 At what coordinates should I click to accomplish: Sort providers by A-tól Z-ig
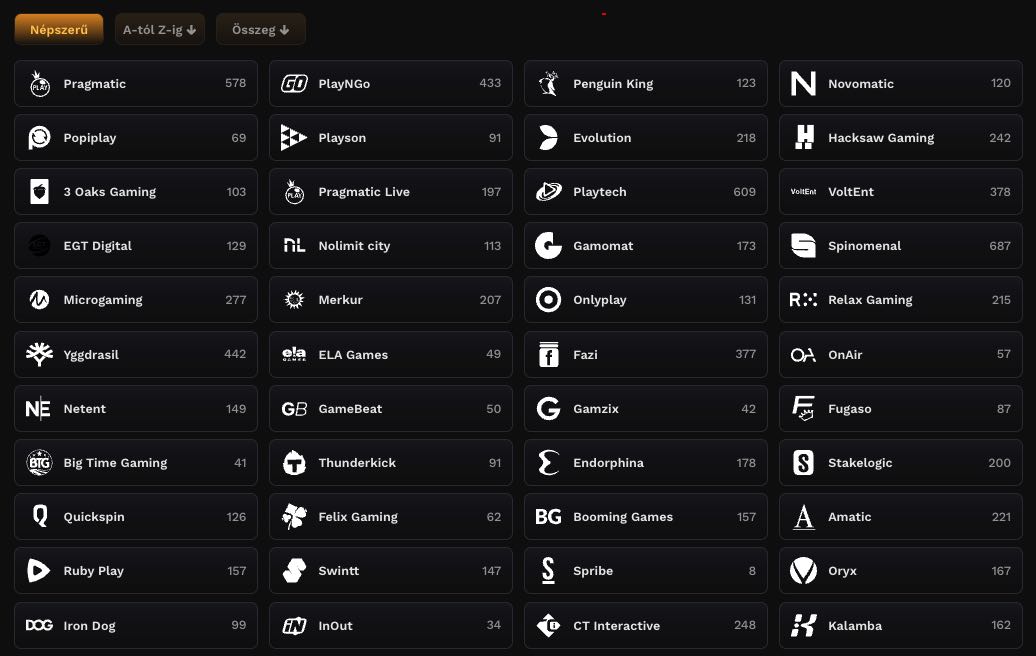point(159,30)
